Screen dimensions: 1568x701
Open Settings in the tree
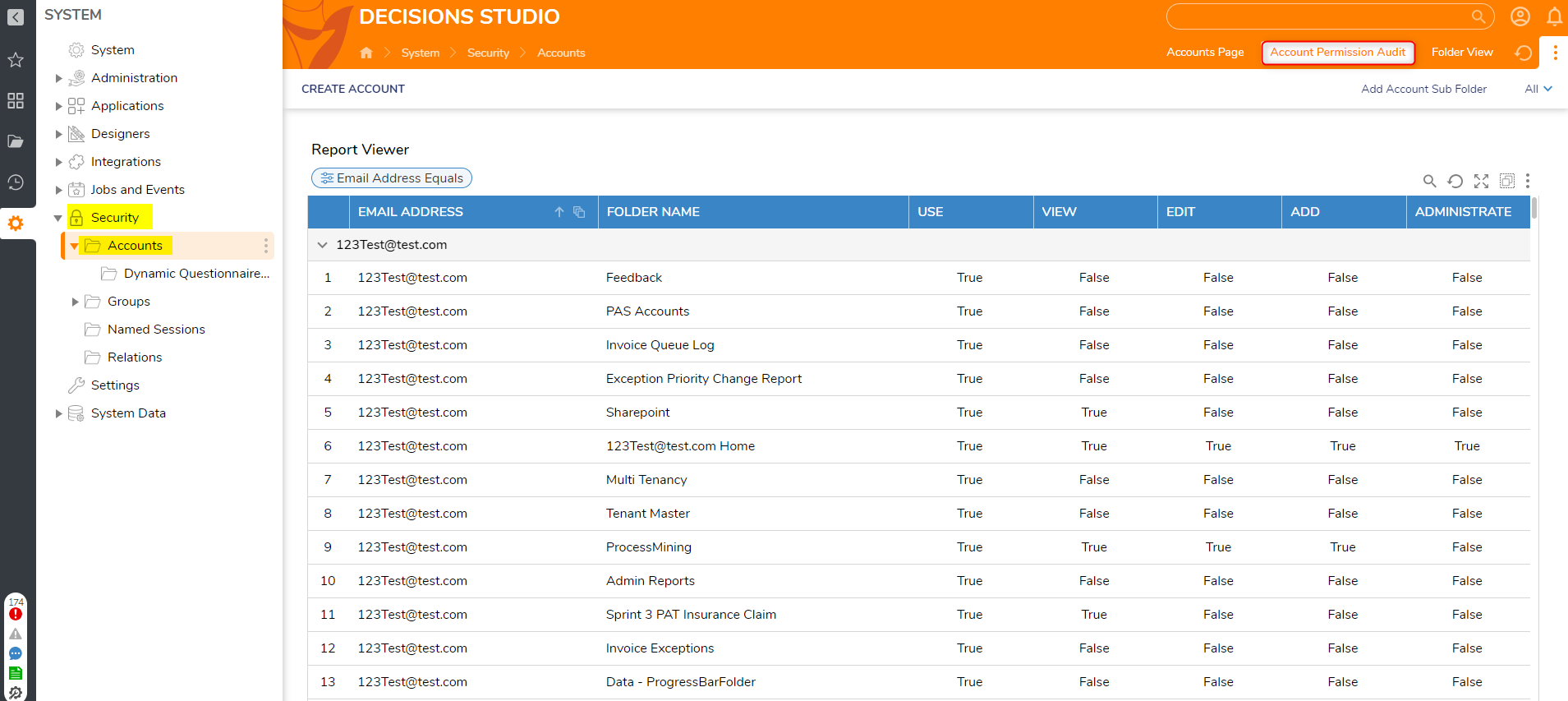[115, 385]
